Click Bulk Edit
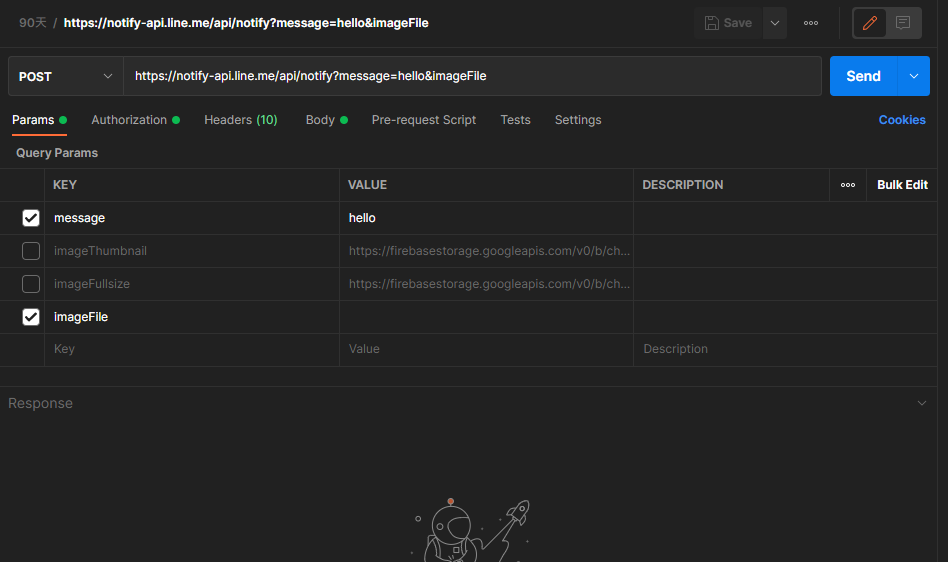Screen dimensions: 948x562 902,185
